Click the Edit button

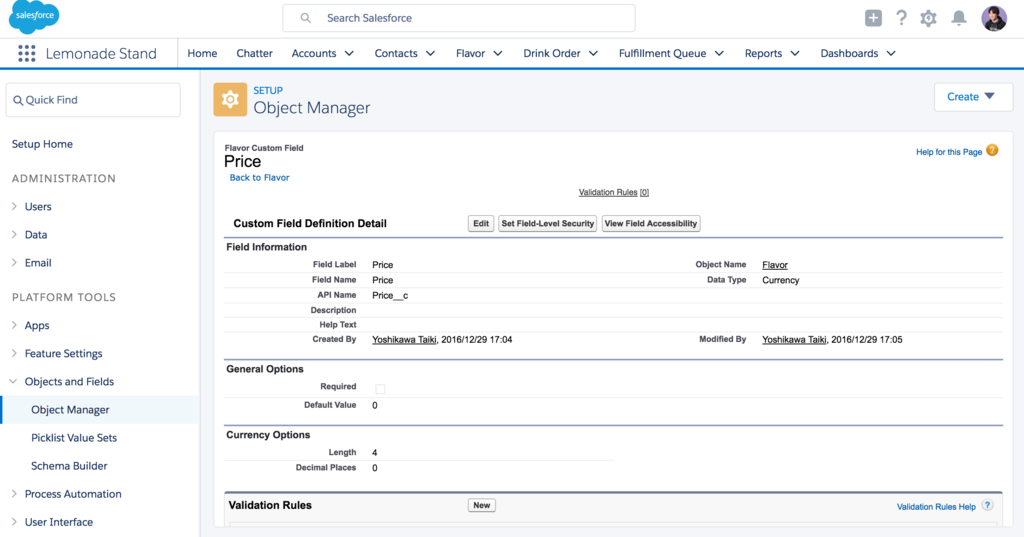(x=481, y=223)
